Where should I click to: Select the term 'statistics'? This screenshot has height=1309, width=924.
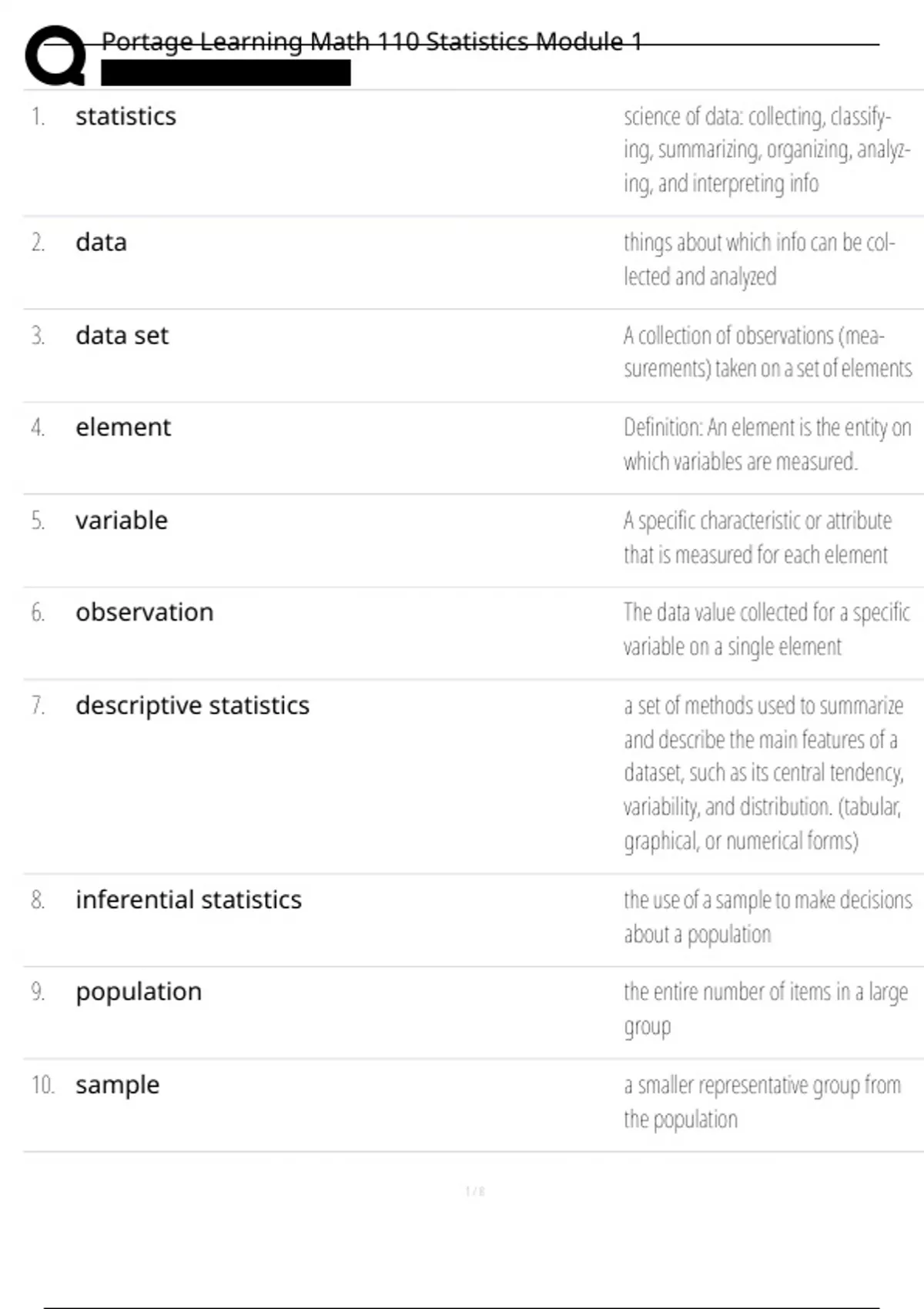[x=126, y=116]
